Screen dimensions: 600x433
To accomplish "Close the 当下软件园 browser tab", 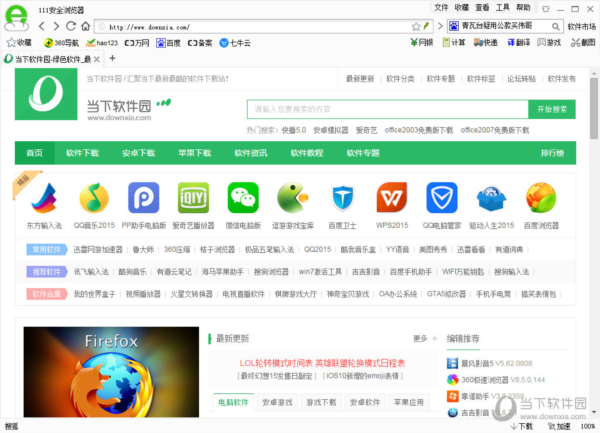I will (97, 59).
